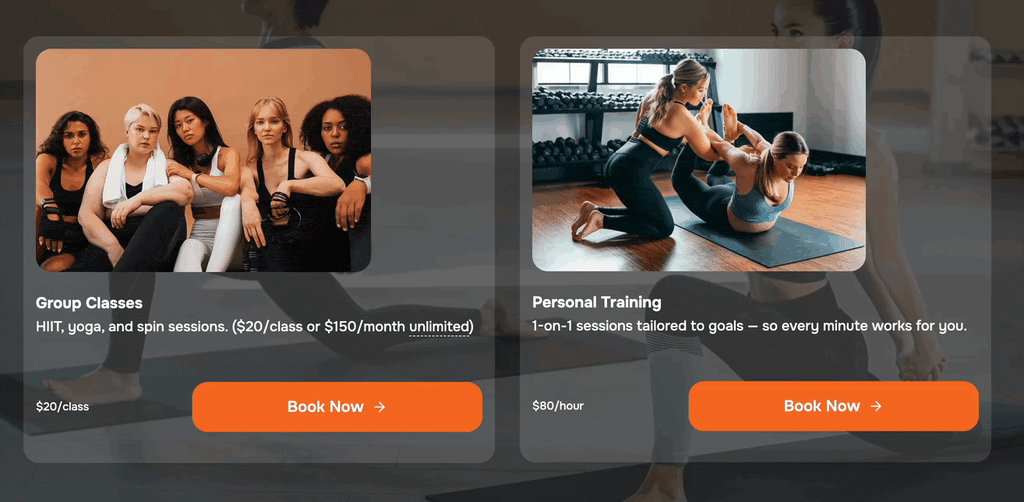The height and width of the screenshot is (502, 1024).
Task: Open the Personal Training stretching photo
Action: 699,160
